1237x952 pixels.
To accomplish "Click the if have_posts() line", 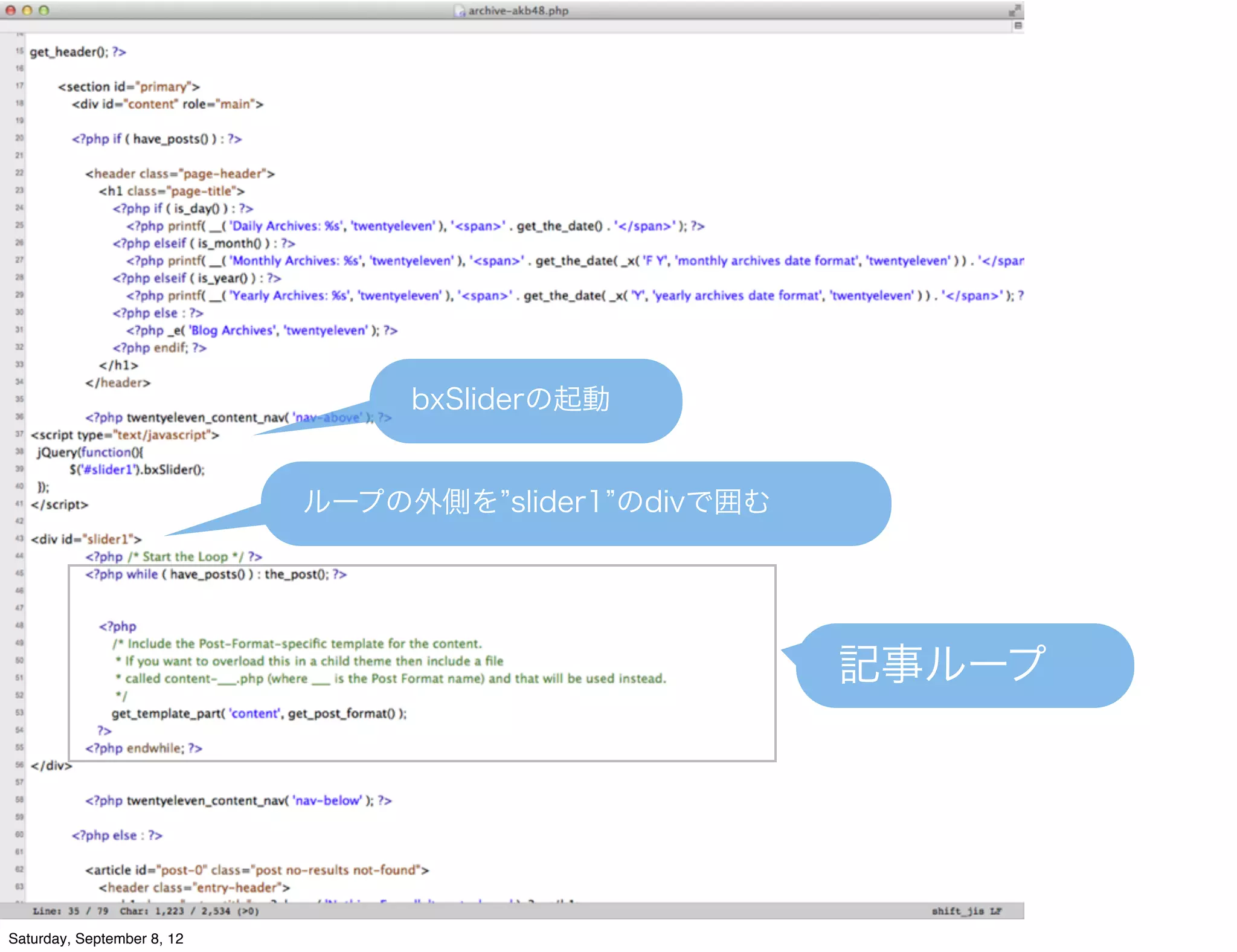I will 156,139.
